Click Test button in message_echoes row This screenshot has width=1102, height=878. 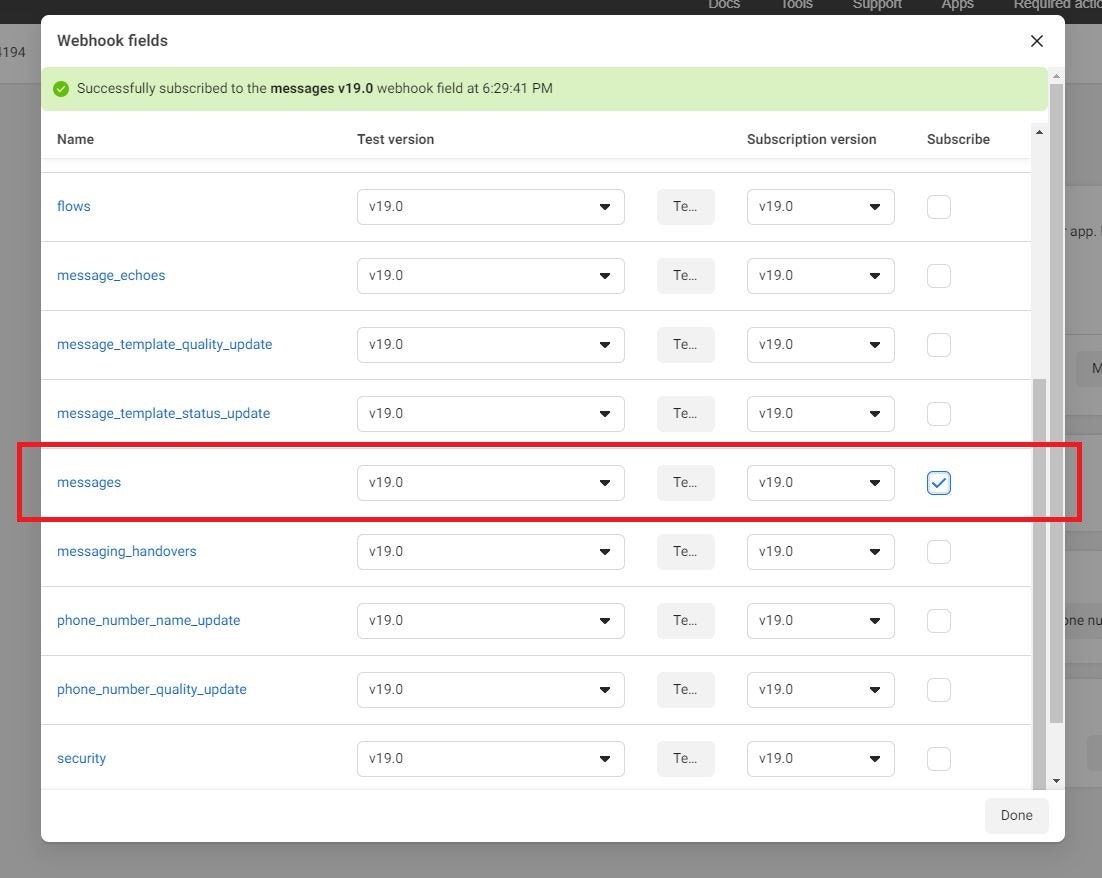click(x=685, y=276)
